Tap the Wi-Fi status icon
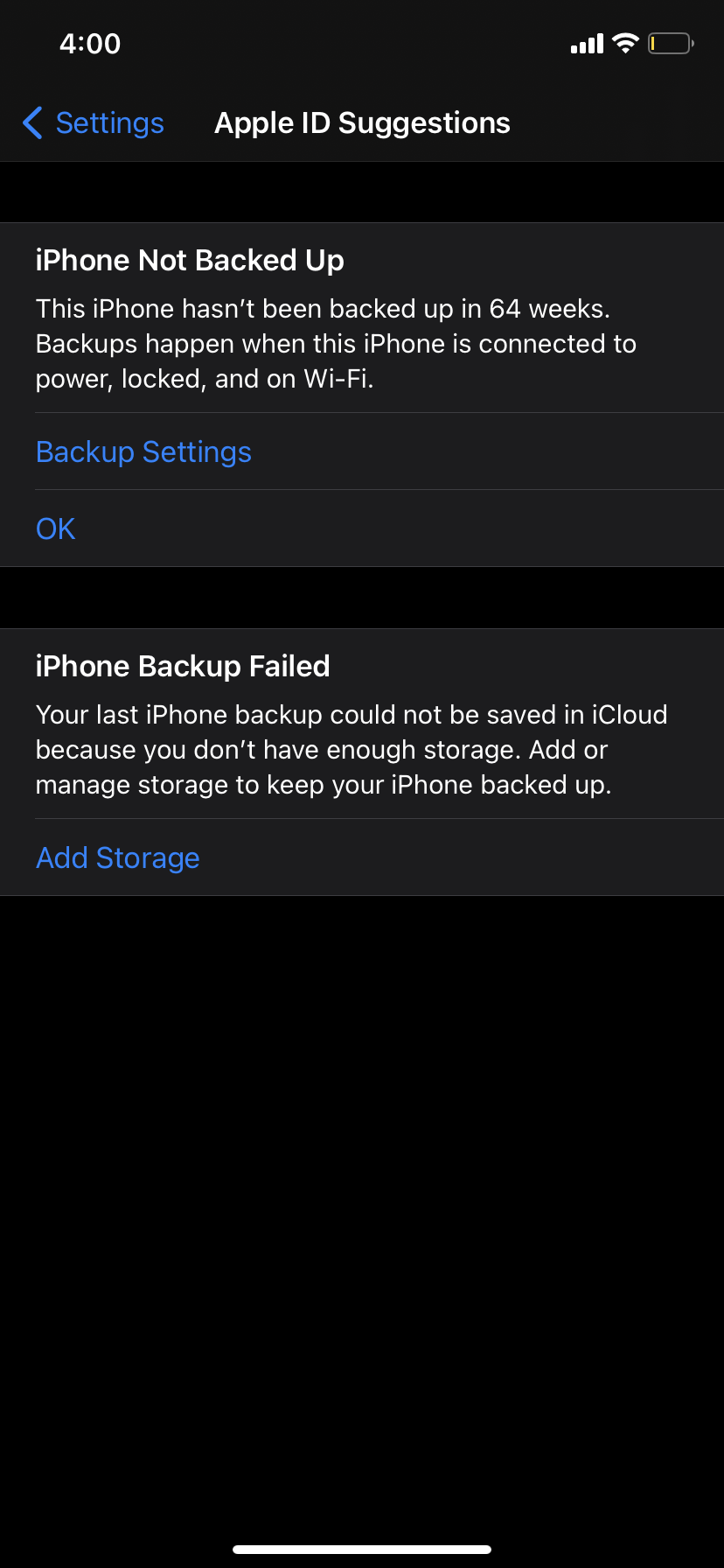The width and height of the screenshot is (724, 1568). point(625,43)
